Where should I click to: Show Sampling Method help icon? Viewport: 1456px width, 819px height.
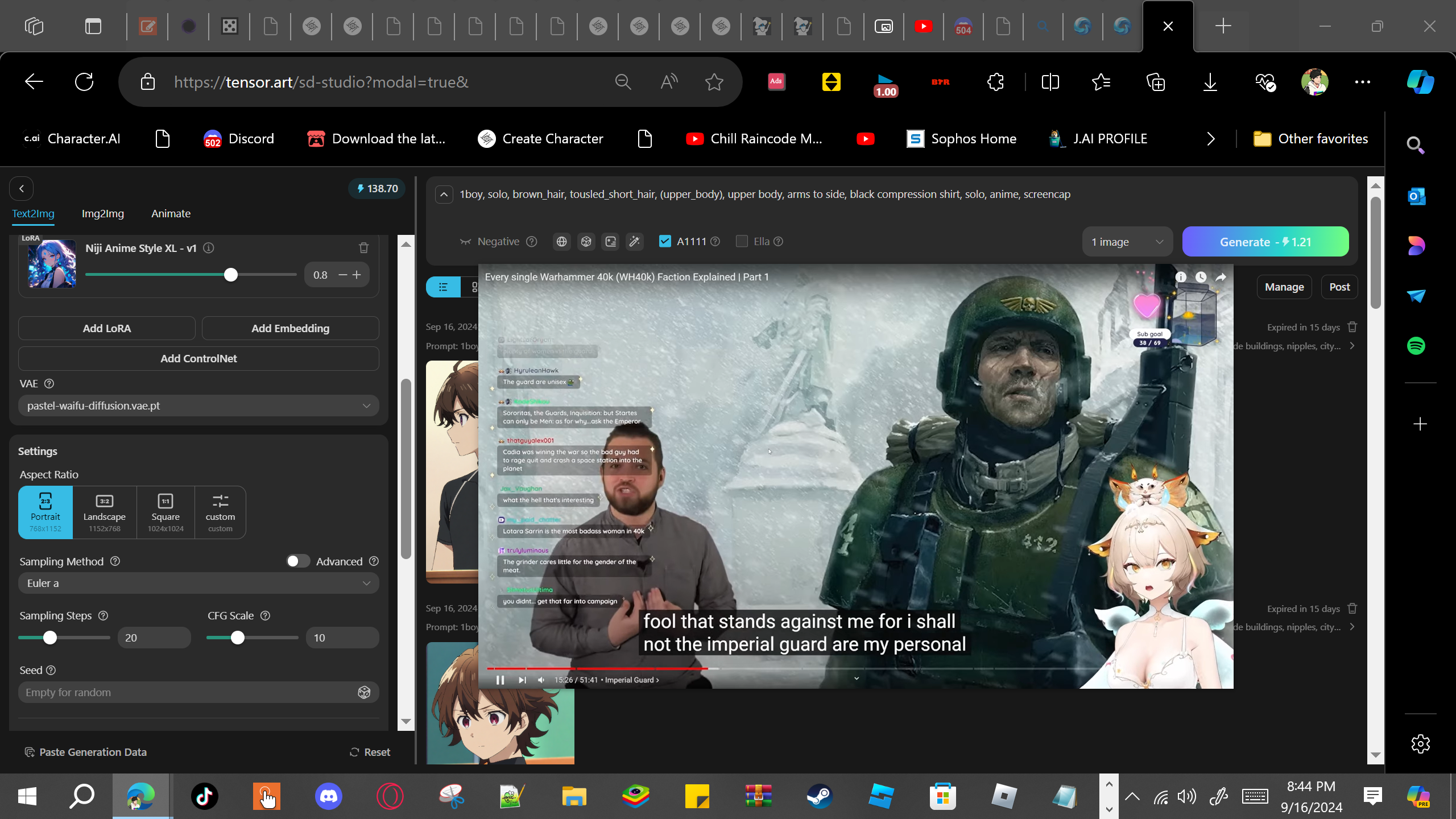pyautogui.click(x=115, y=561)
